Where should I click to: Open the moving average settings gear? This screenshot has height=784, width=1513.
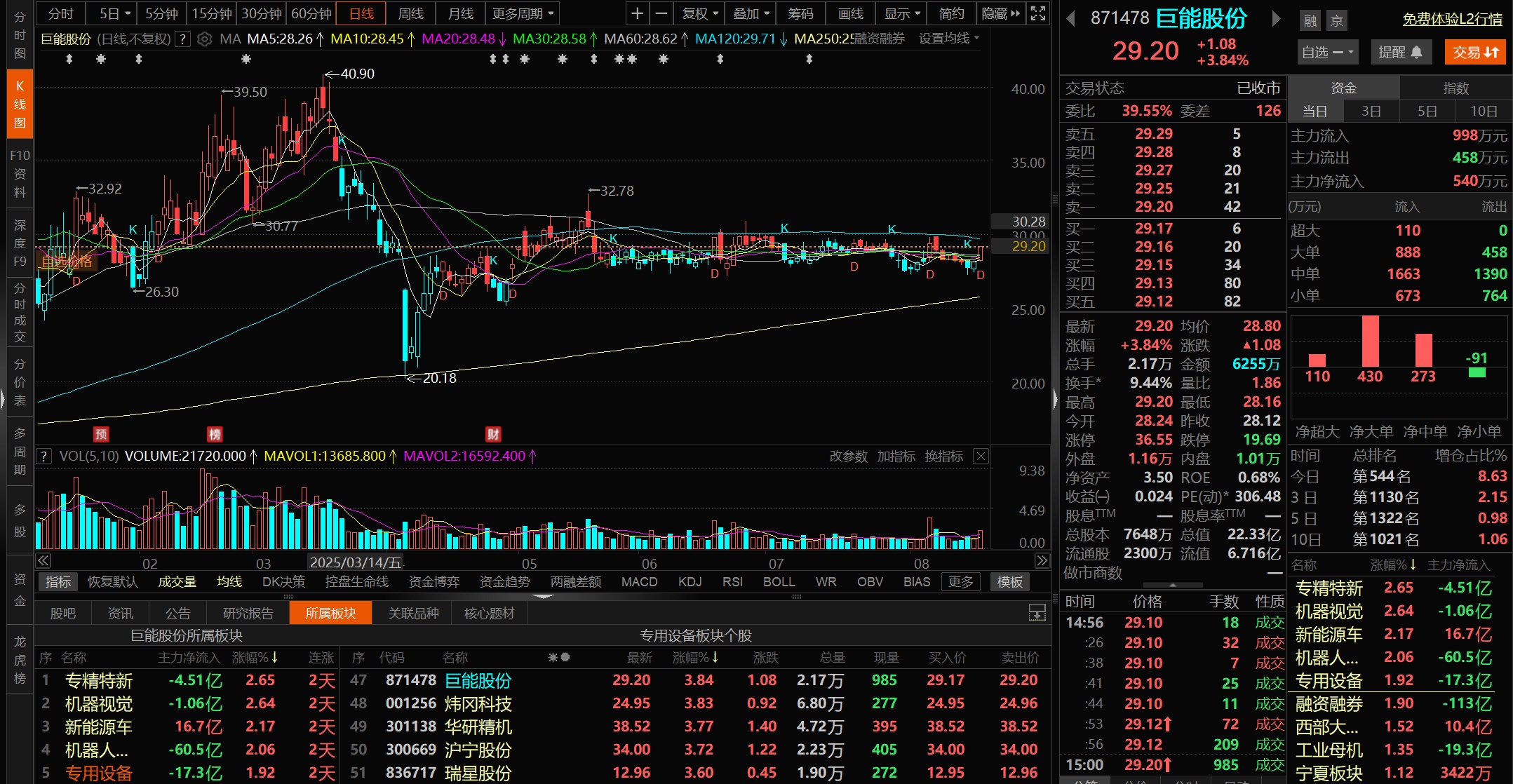[x=204, y=39]
